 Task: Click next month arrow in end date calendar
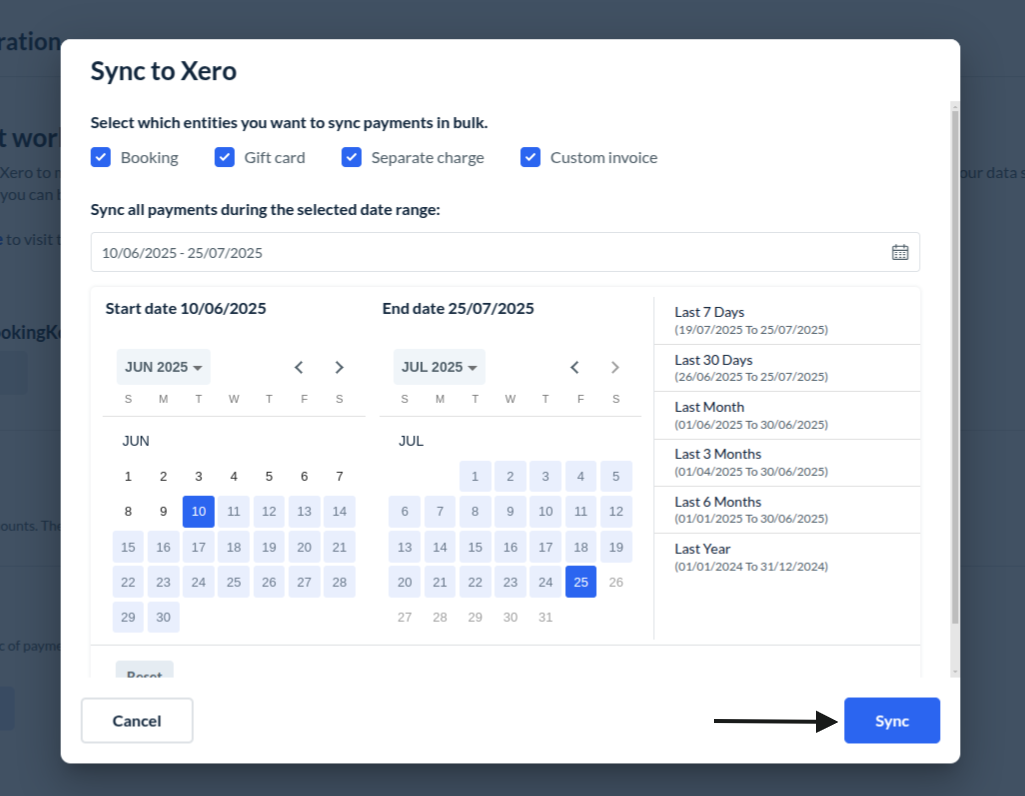pos(614,367)
